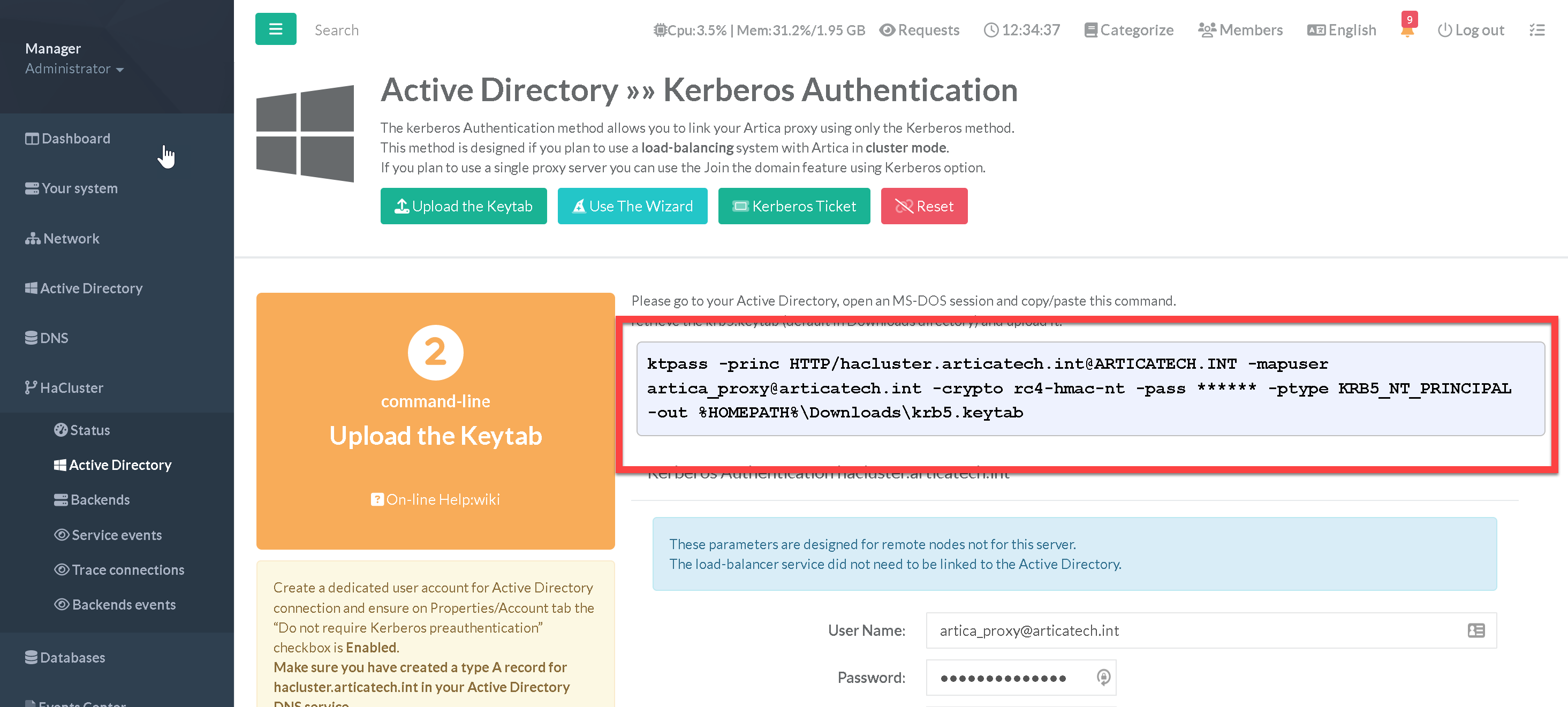The image size is (1568, 707).
Task: Expand the Databases sidebar section
Action: (x=72, y=657)
